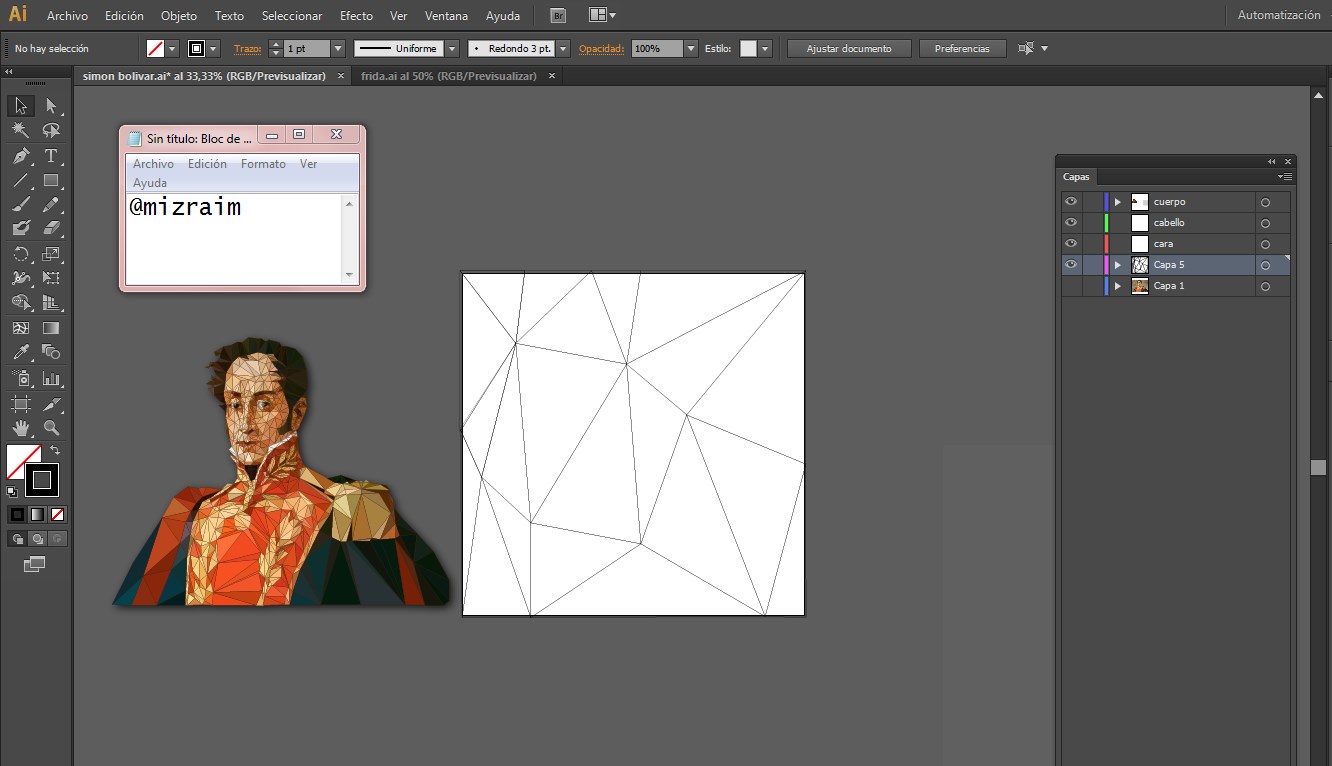The image size is (1332, 766).
Task: Hide the cara layer eye
Action: click(1071, 243)
